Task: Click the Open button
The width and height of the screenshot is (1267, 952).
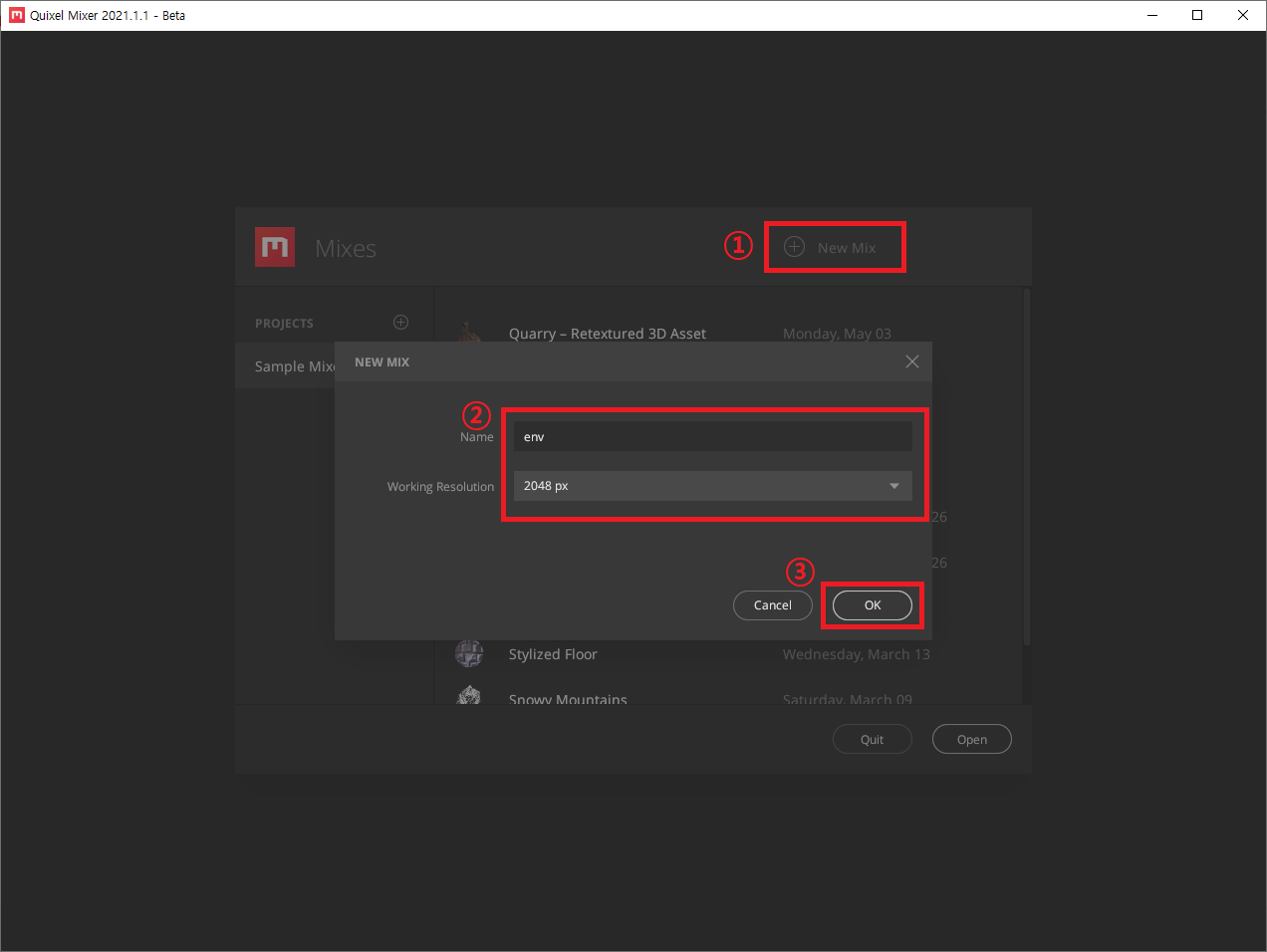Action: click(972, 739)
